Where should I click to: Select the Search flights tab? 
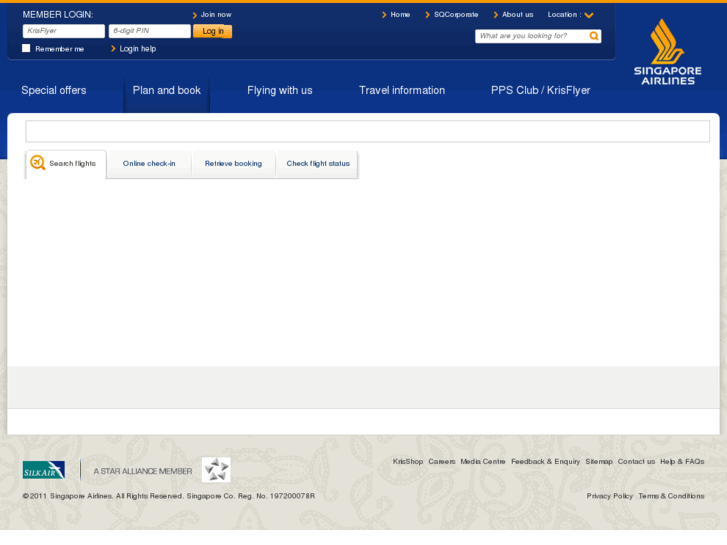click(x=66, y=164)
